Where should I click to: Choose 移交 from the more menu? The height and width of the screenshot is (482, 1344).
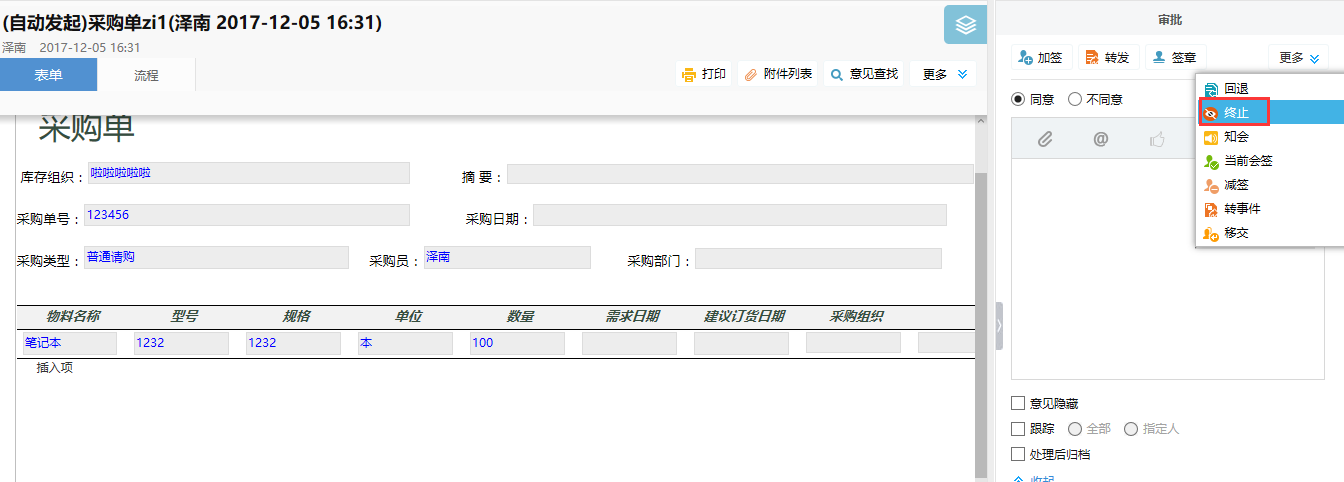click(1270, 233)
